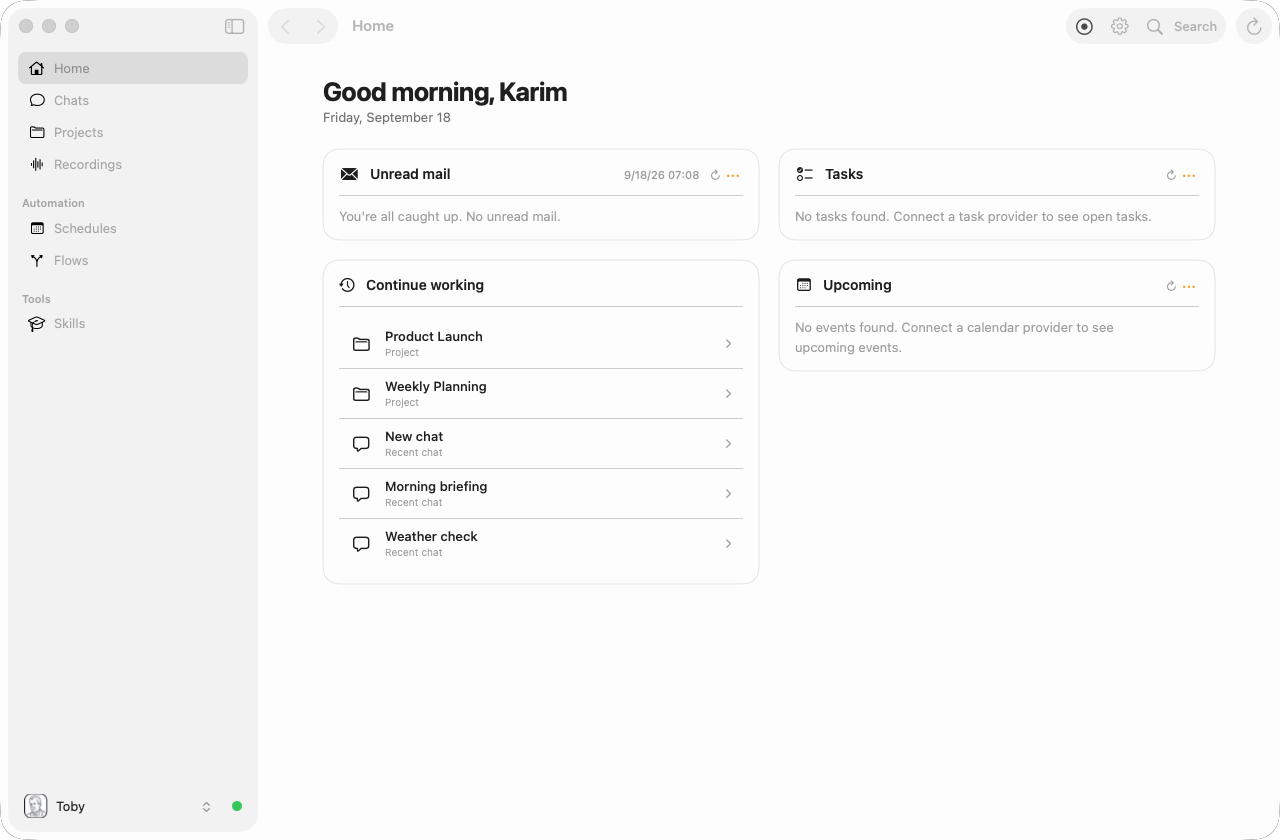The height and width of the screenshot is (840, 1280).
Task: Click the Upcoming calendar icon
Action: click(804, 285)
